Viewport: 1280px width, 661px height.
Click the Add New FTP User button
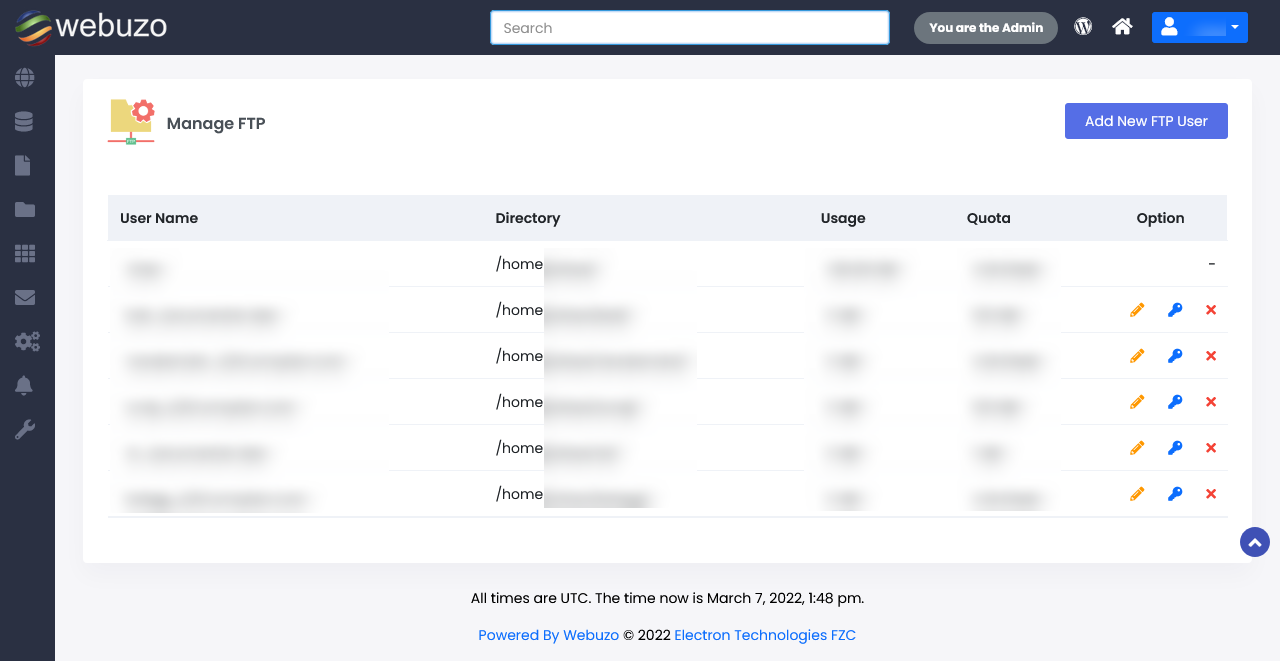click(1146, 121)
